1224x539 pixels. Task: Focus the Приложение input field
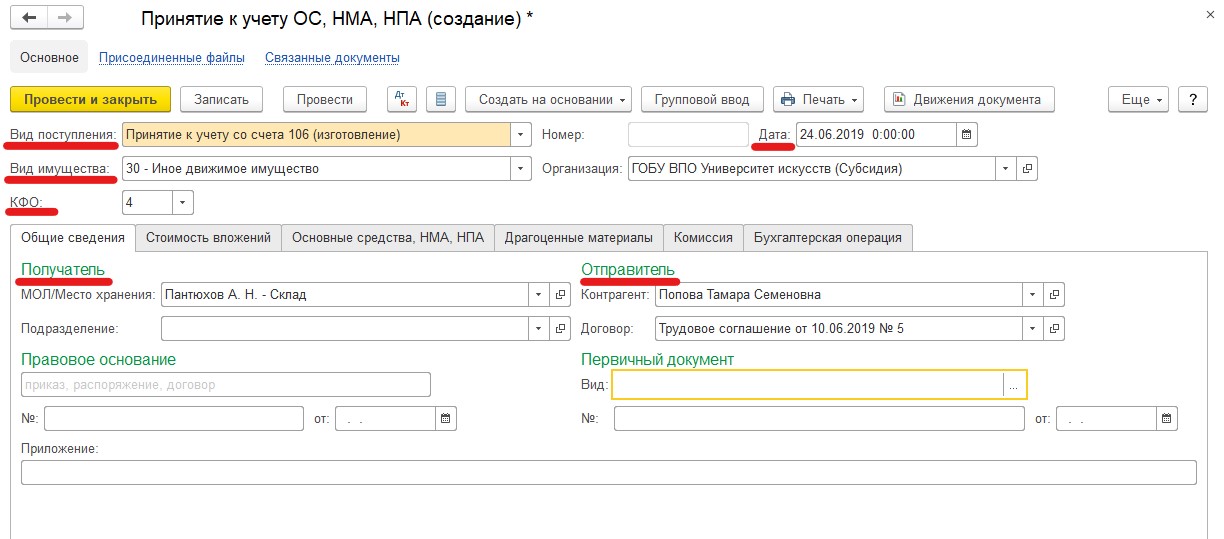(609, 472)
